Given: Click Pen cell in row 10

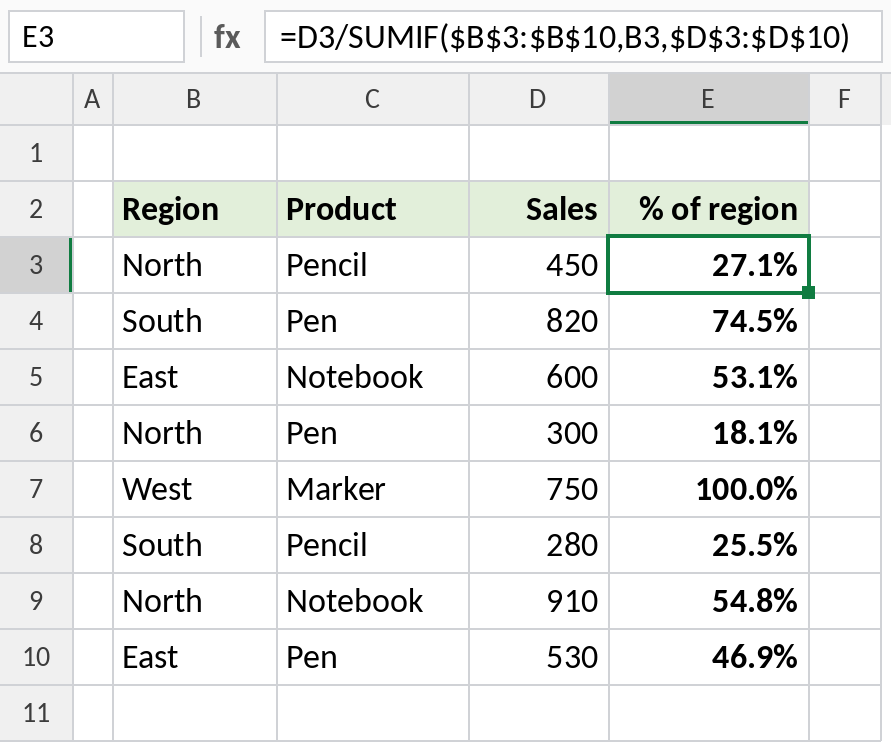Looking at the screenshot, I should point(373,657).
